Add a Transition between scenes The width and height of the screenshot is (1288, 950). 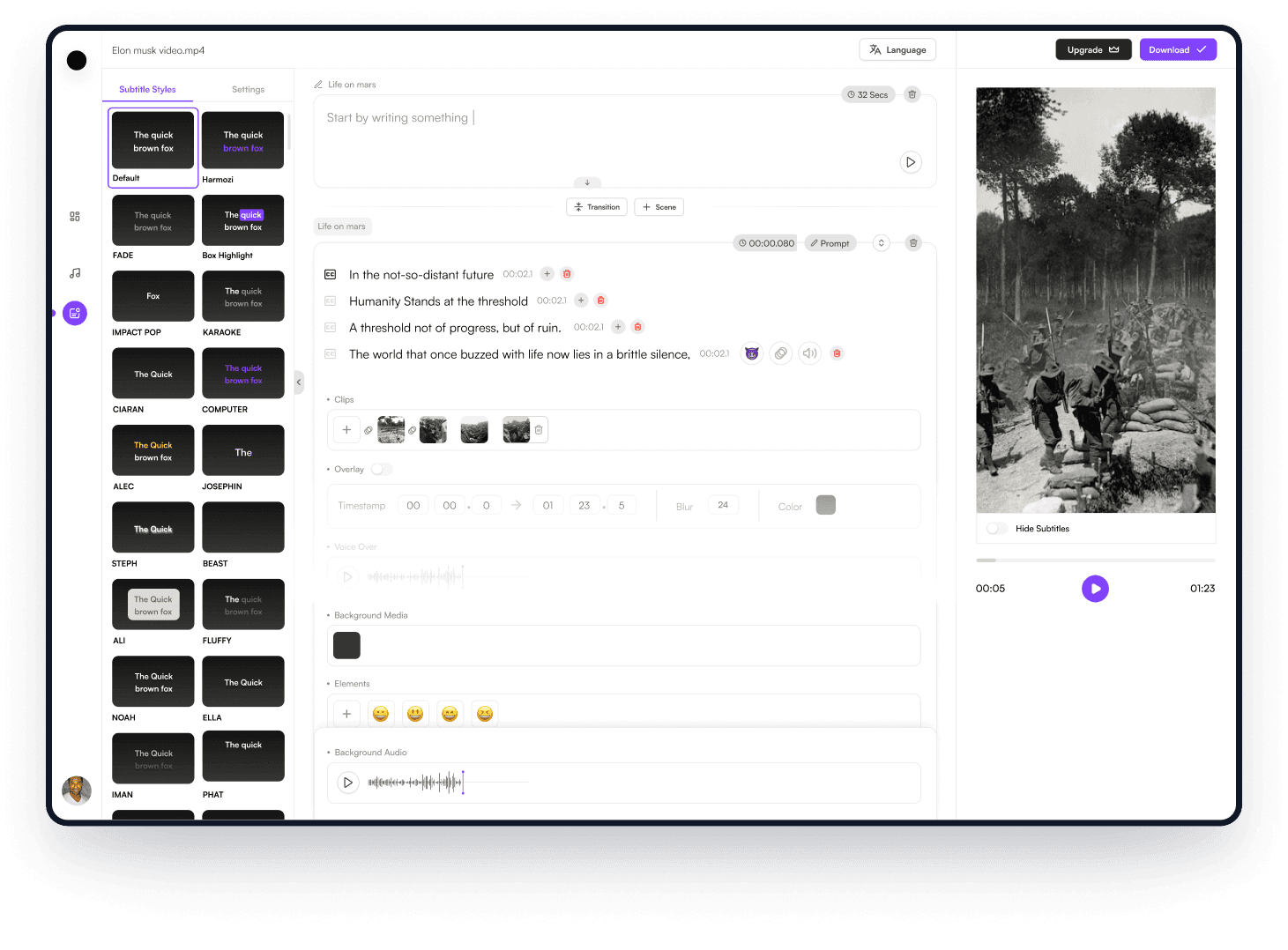(x=597, y=206)
